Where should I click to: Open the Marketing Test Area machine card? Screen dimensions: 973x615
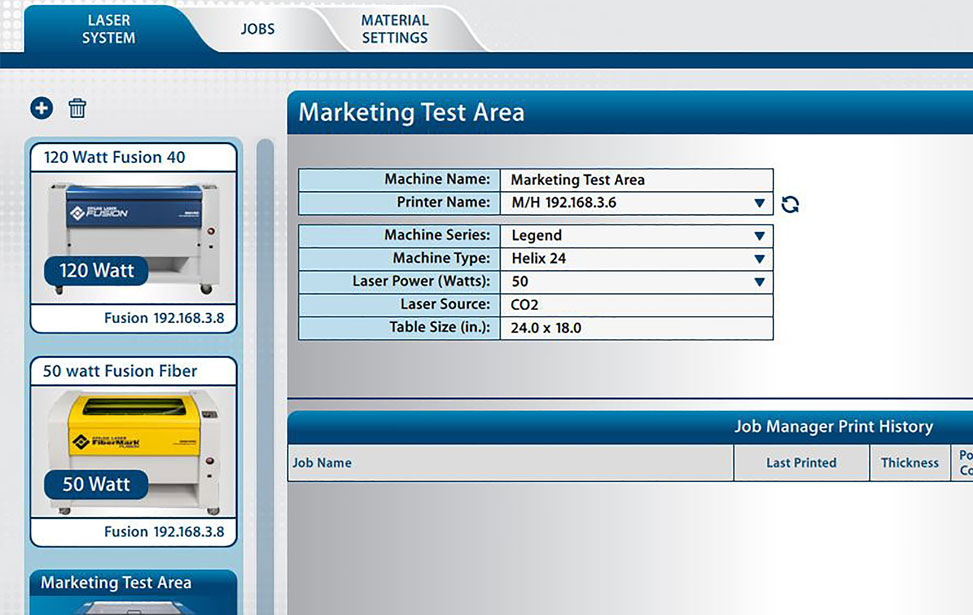[133, 583]
